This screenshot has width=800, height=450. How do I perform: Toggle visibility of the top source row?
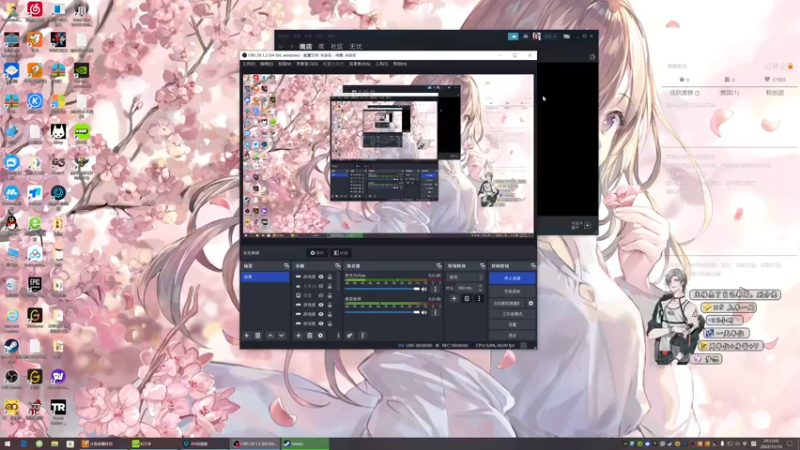321,277
